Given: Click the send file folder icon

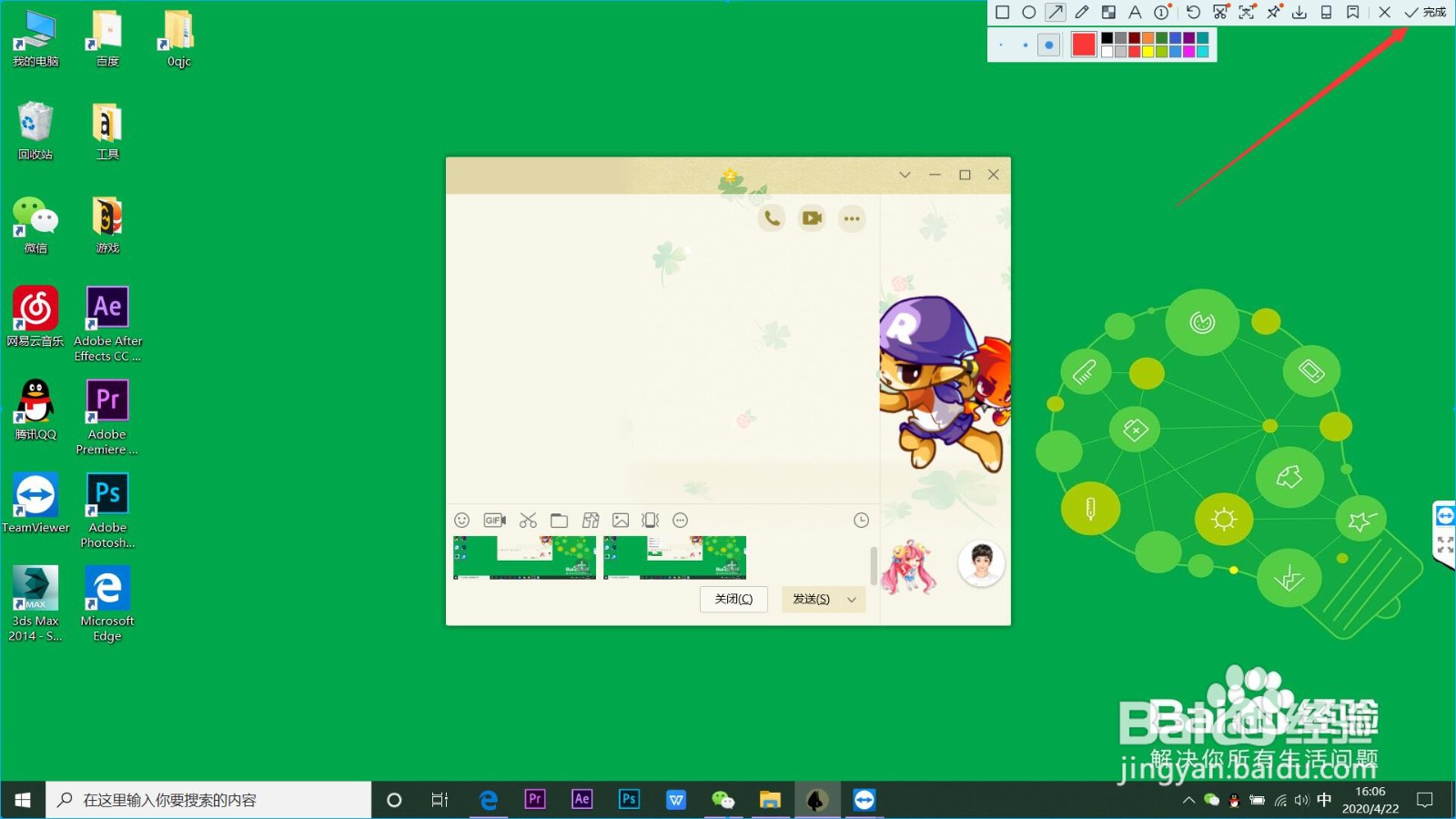Looking at the screenshot, I should (x=559, y=521).
